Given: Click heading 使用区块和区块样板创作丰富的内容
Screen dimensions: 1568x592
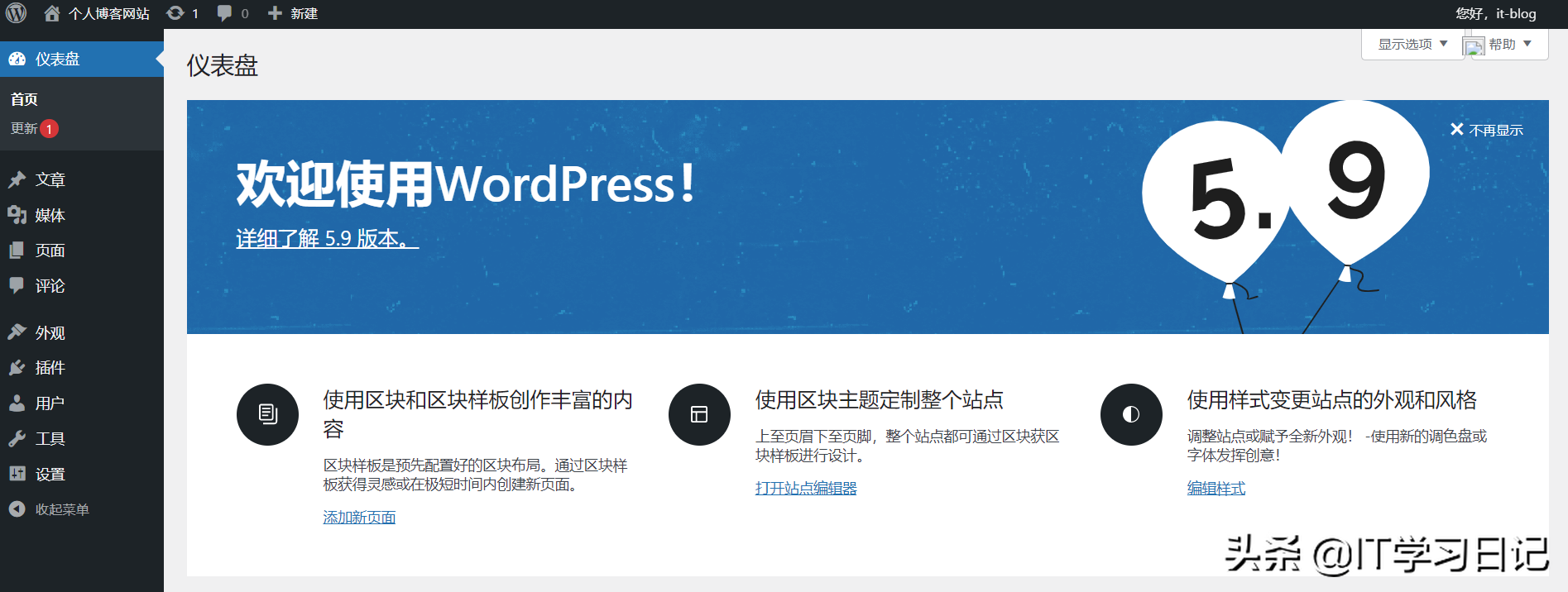Looking at the screenshot, I should coord(478,414).
